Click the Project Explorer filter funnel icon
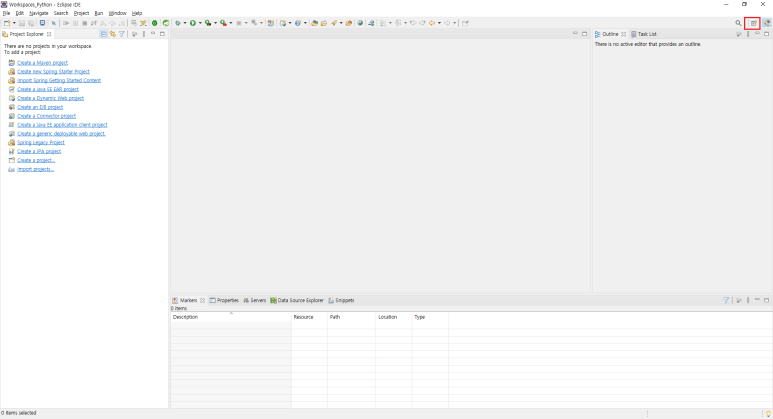773x419 pixels. tap(122, 34)
